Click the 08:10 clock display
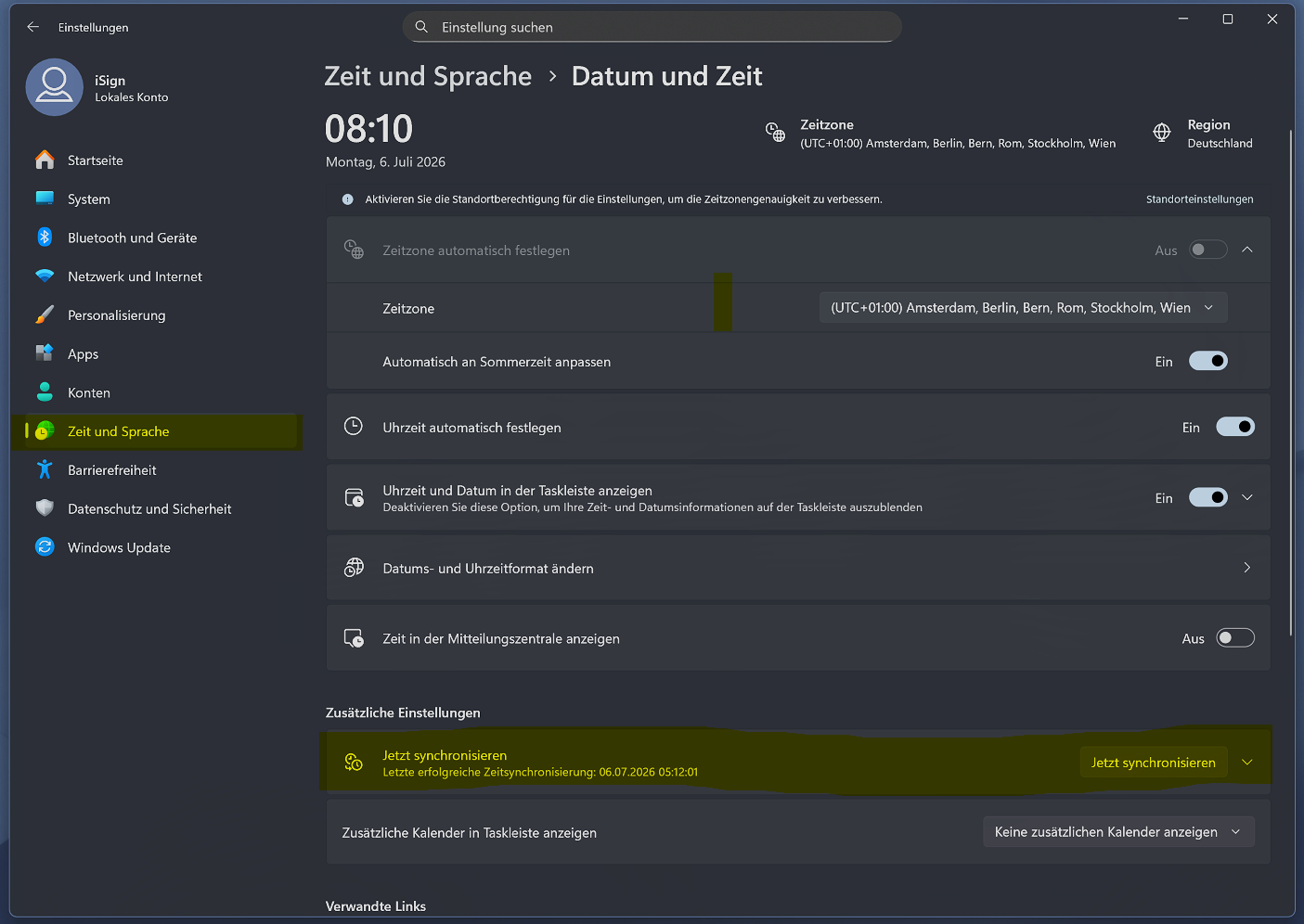The height and width of the screenshot is (924, 1304). (x=368, y=129)
